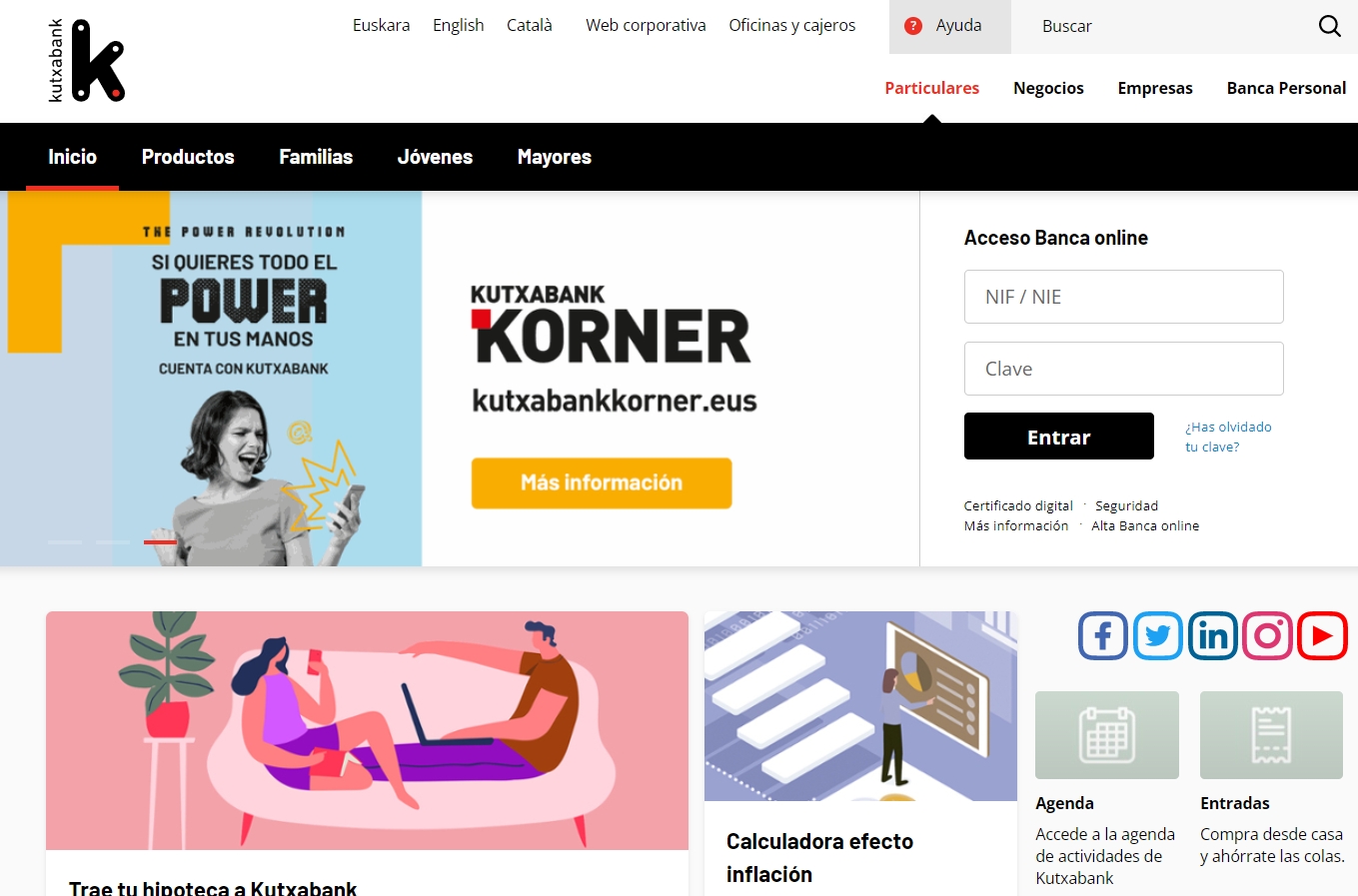The height and width of the screenshot is (896, 1358).
Task: Click the Entrar login button
Action: click(1059, 437)
